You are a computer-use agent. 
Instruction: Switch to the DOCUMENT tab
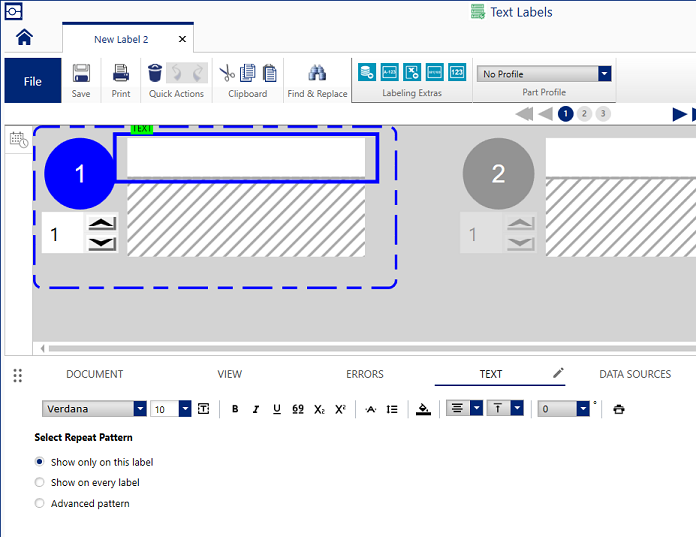click(x=95, y=374)
